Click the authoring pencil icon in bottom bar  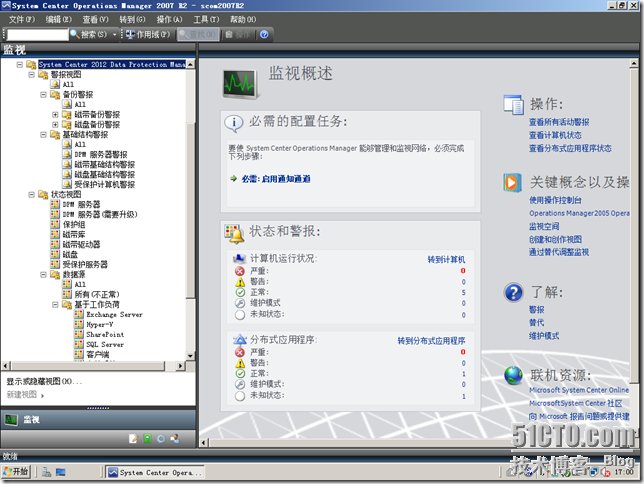(133, 439)
